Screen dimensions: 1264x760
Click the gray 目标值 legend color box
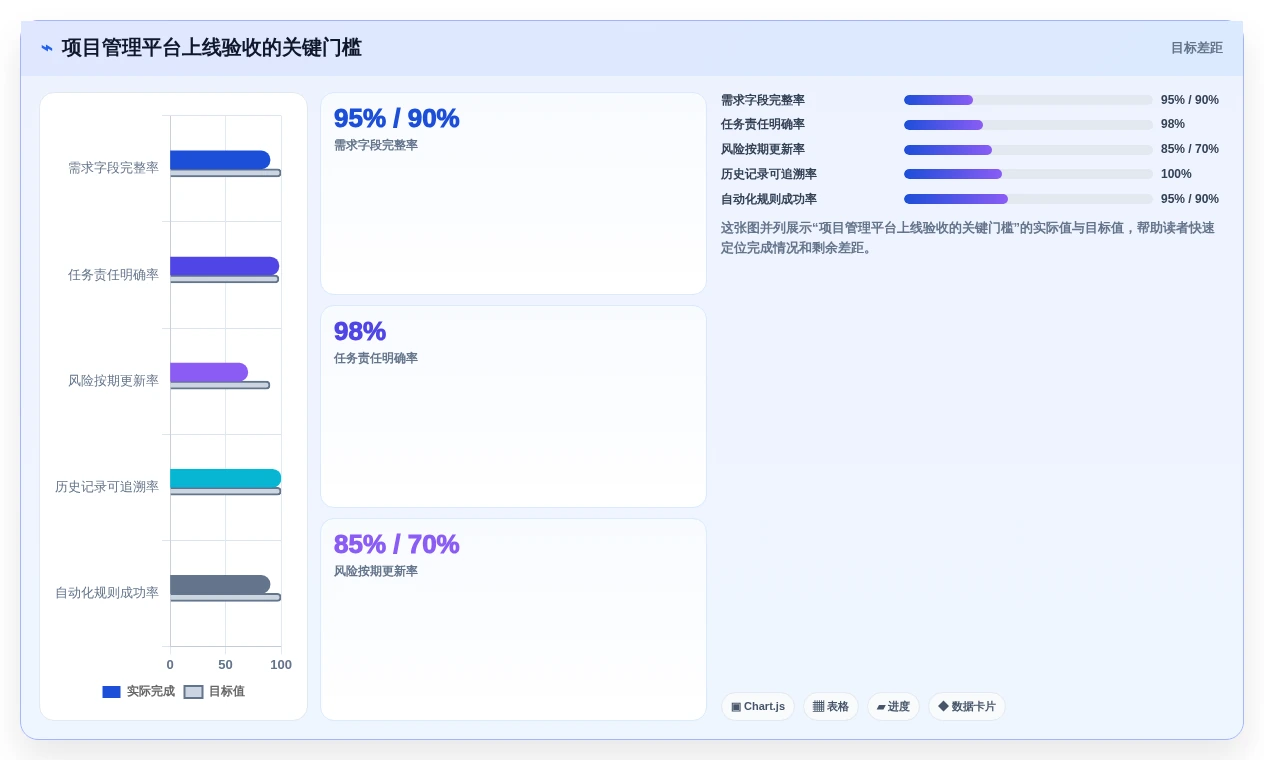tap(194, 692)
